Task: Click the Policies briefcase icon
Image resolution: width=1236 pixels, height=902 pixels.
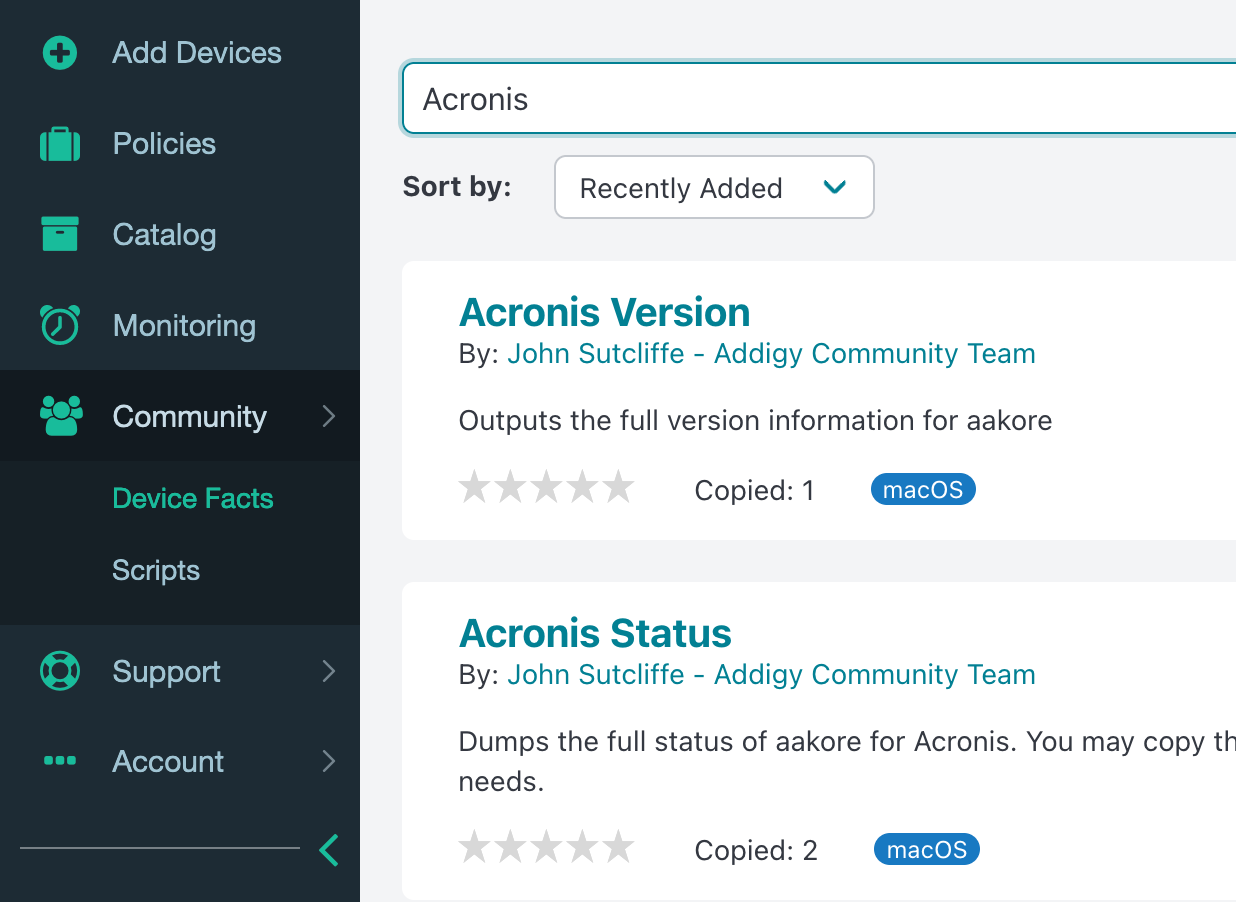Action: [x=60, y=144]
